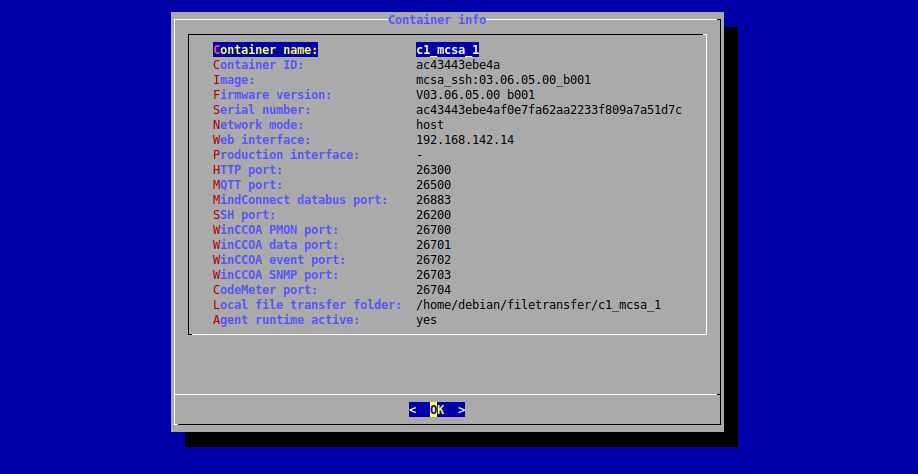This screenshot has height=474, width=918.
Task: Select the 'Production interface:' label
Action: pos(286,155)
